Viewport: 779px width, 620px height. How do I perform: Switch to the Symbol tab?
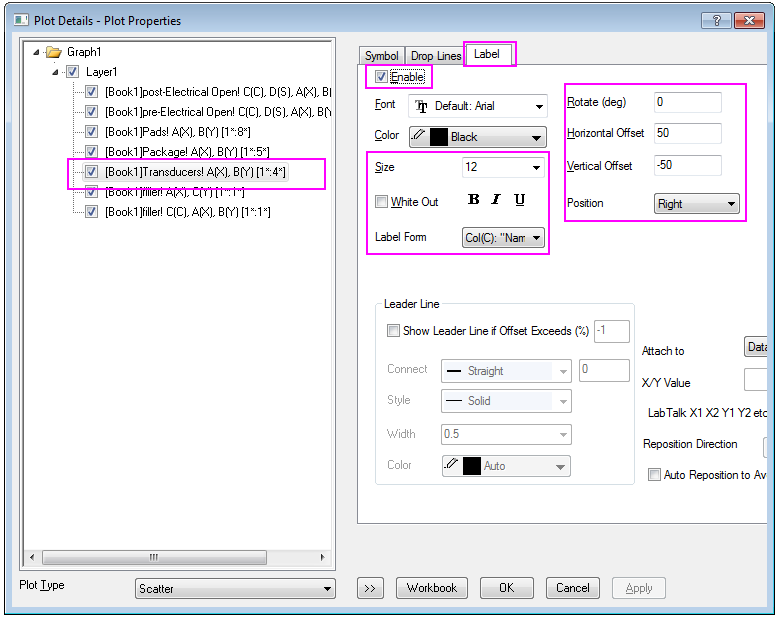[x=381, y=56]
